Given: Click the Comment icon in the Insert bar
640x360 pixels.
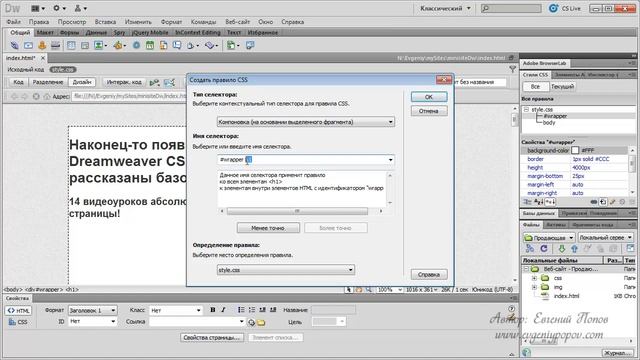Looking at the screenshot, I should (x=177, y=45).
